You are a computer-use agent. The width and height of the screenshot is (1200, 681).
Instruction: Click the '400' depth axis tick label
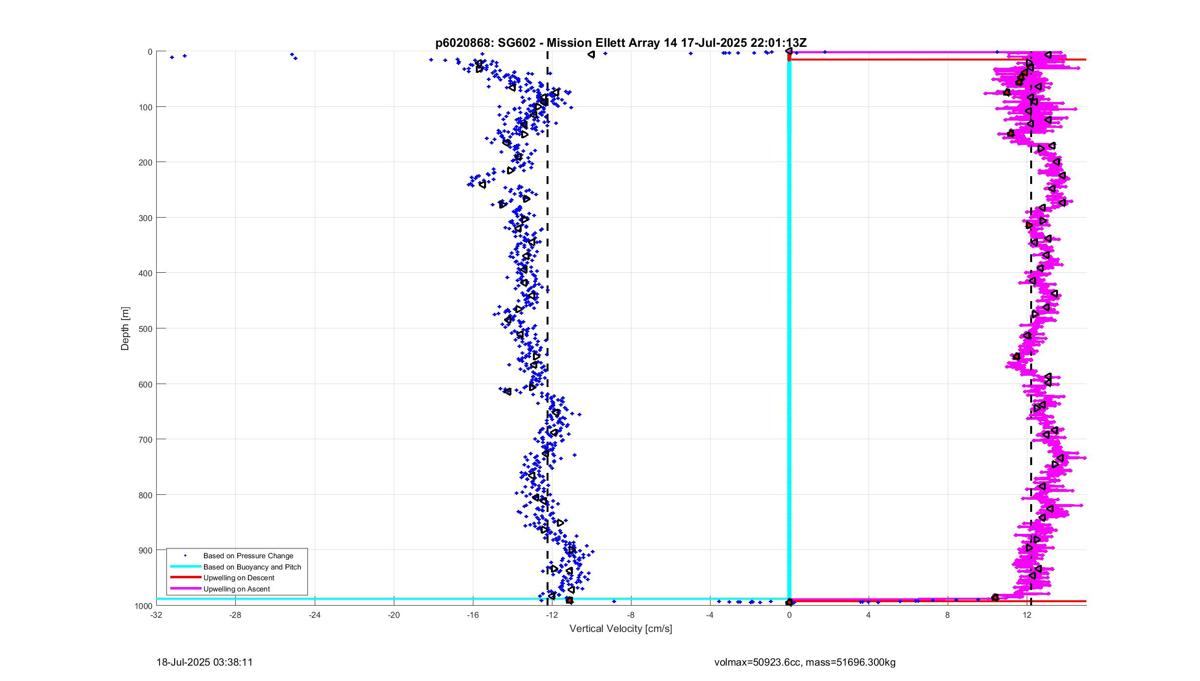click(144, 273)
